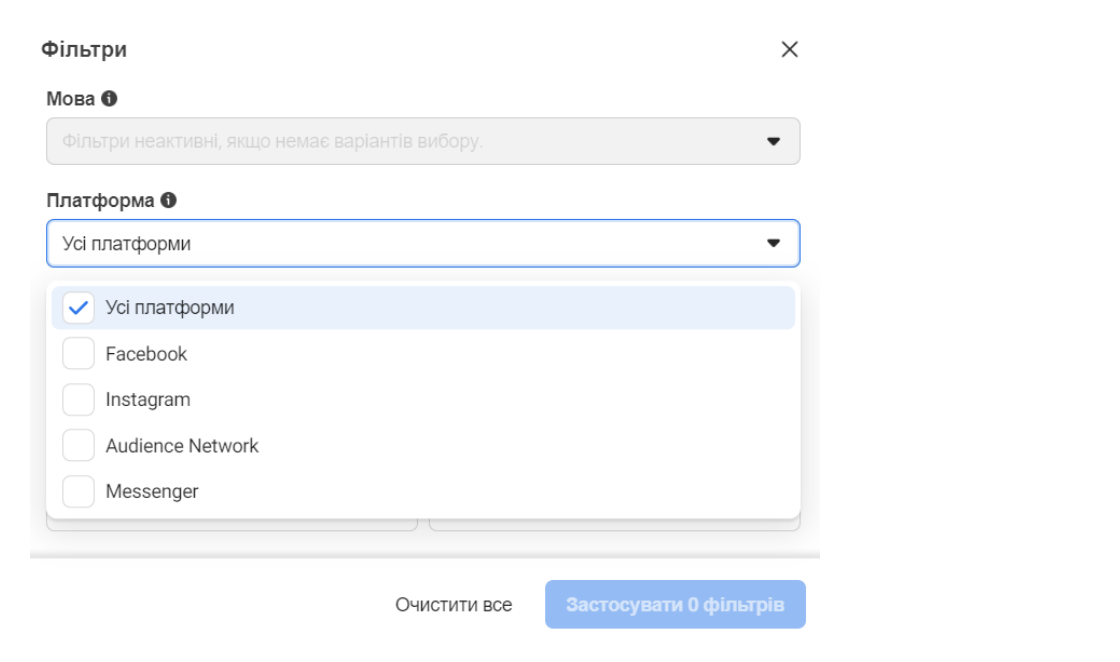This screenshot has width=1120, height=662.
Task: Collapse the Платформа dropdown using its arrow
Action: (773, 243)
